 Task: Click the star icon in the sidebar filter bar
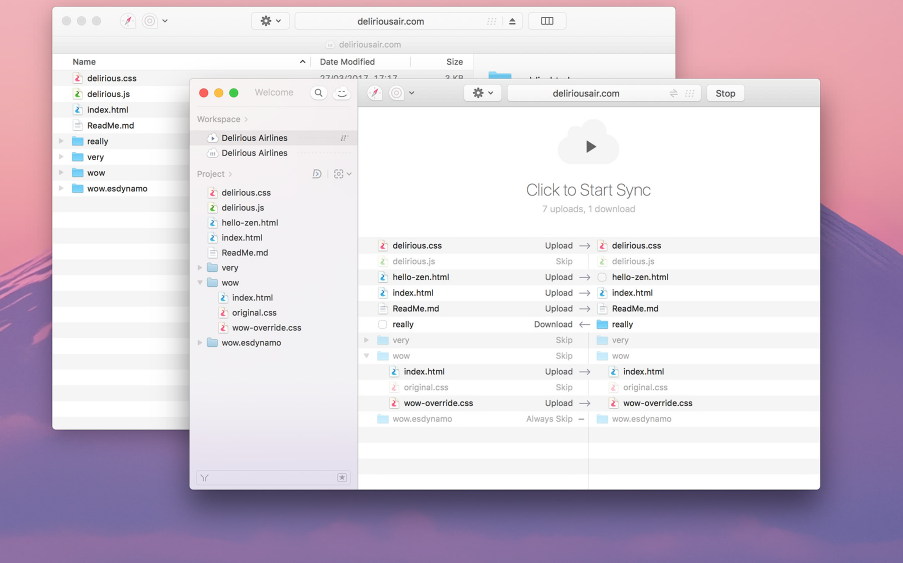click(342, 478)
